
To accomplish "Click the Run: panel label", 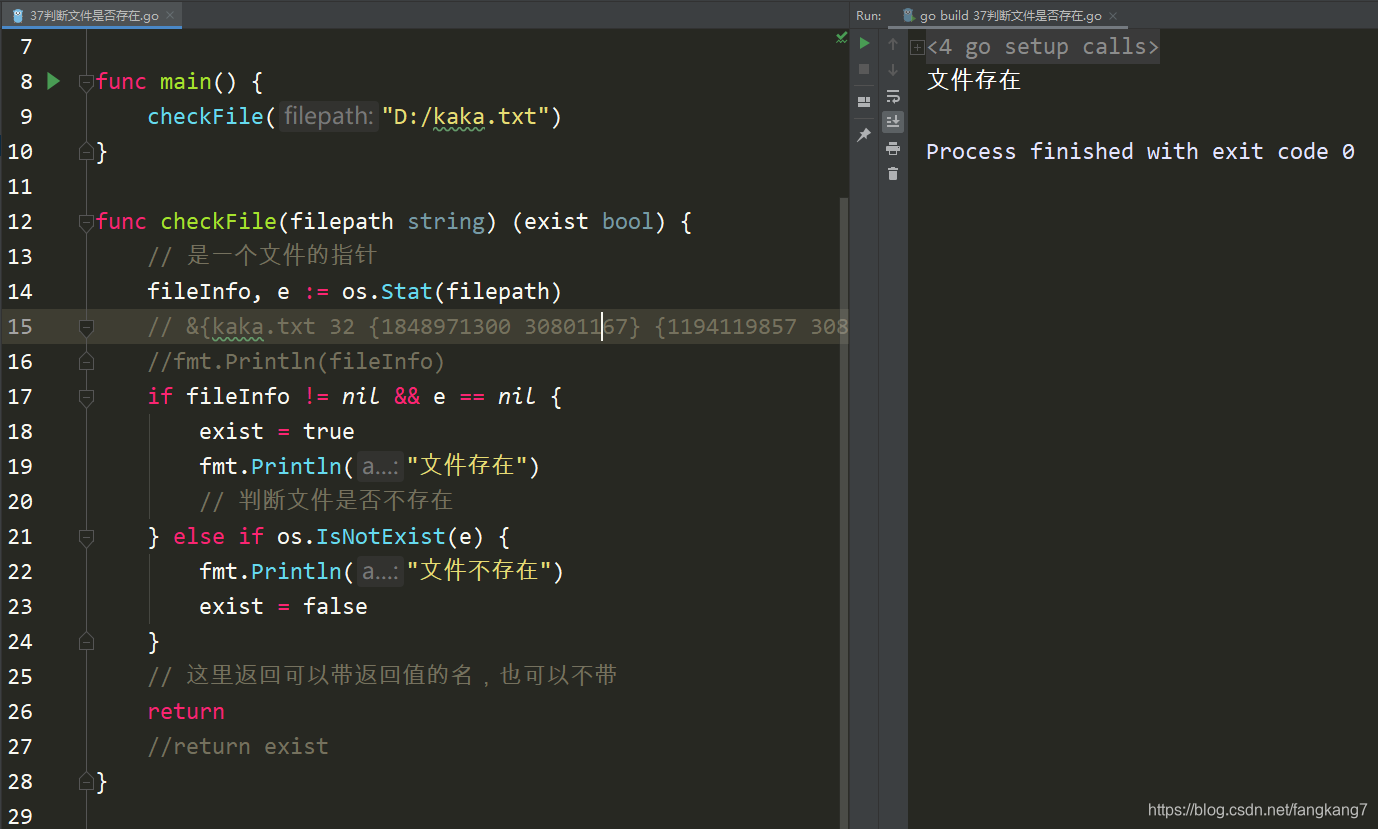I will pos(869,15).
